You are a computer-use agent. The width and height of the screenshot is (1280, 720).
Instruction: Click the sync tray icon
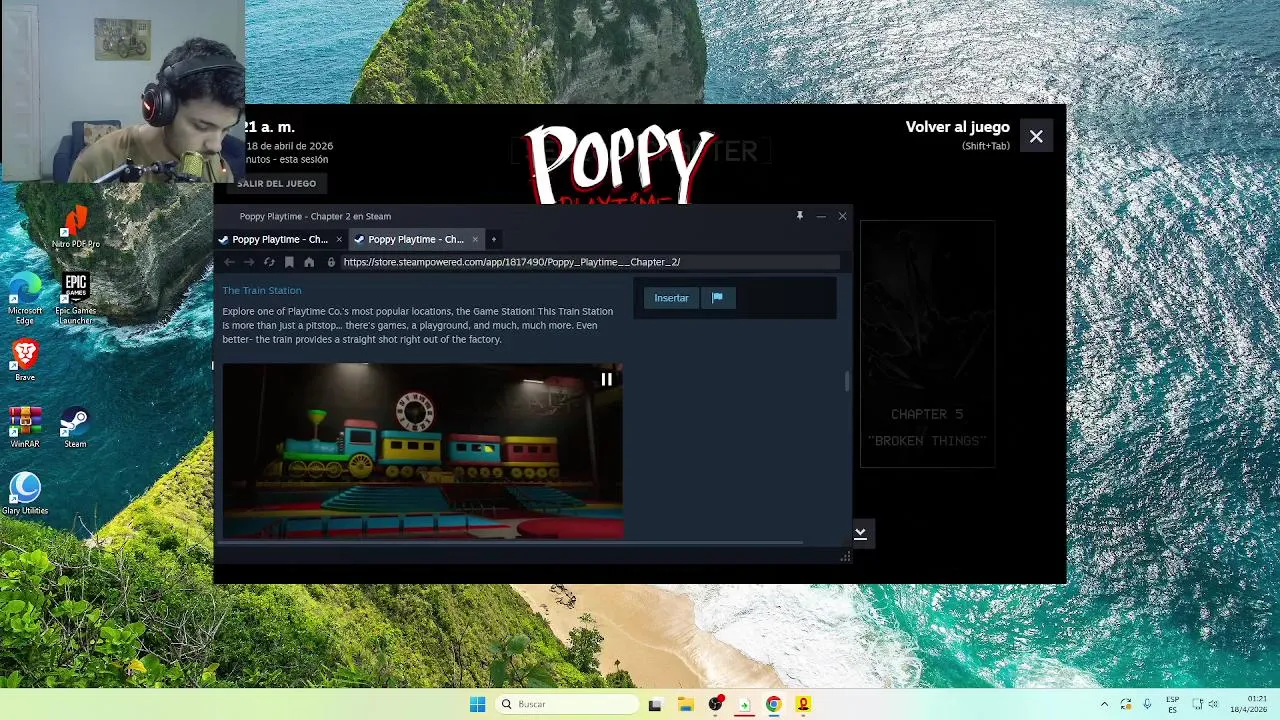click(x=1126, y=704)
